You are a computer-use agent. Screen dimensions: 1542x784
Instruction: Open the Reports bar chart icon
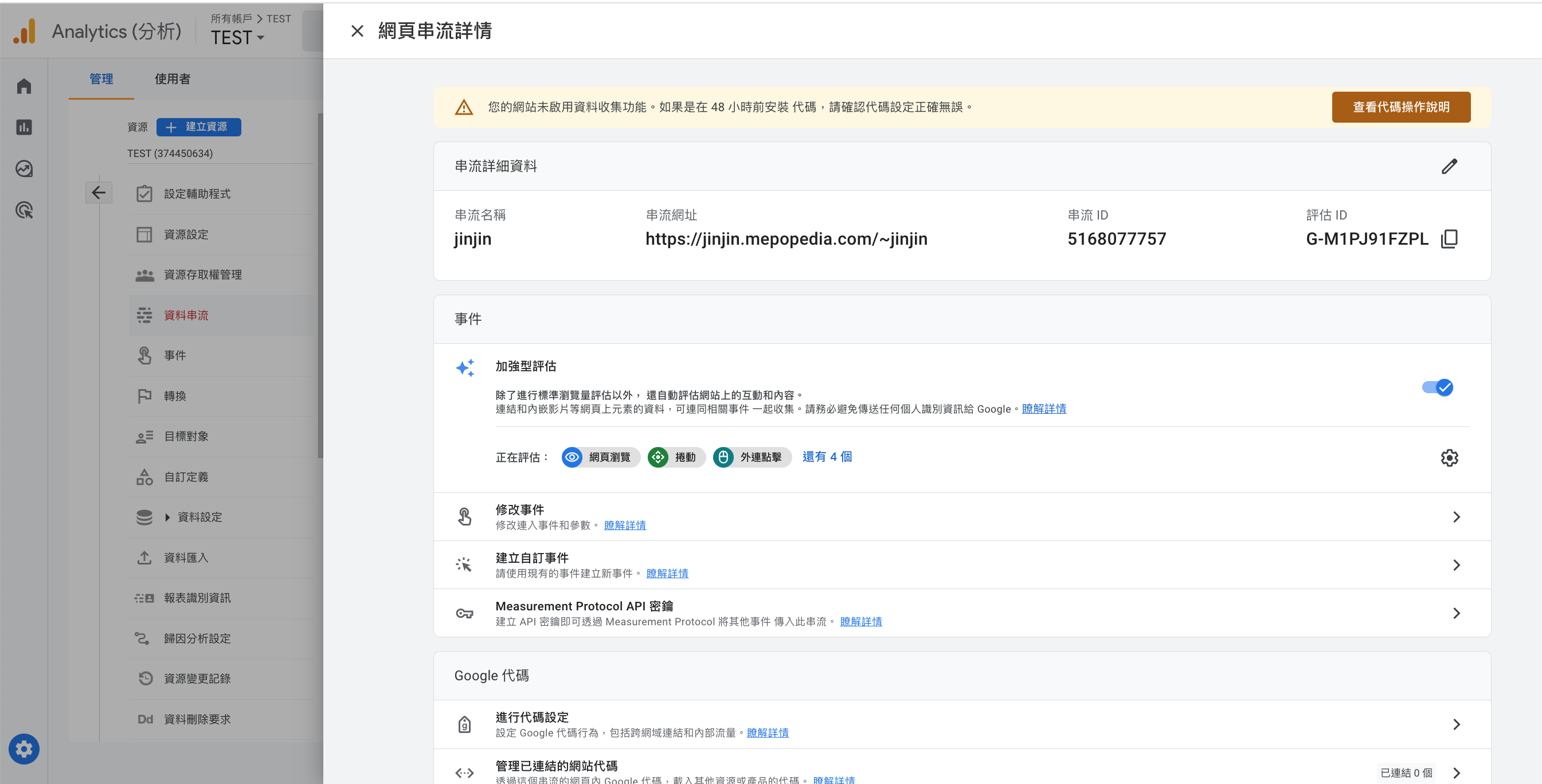point(24,127)
